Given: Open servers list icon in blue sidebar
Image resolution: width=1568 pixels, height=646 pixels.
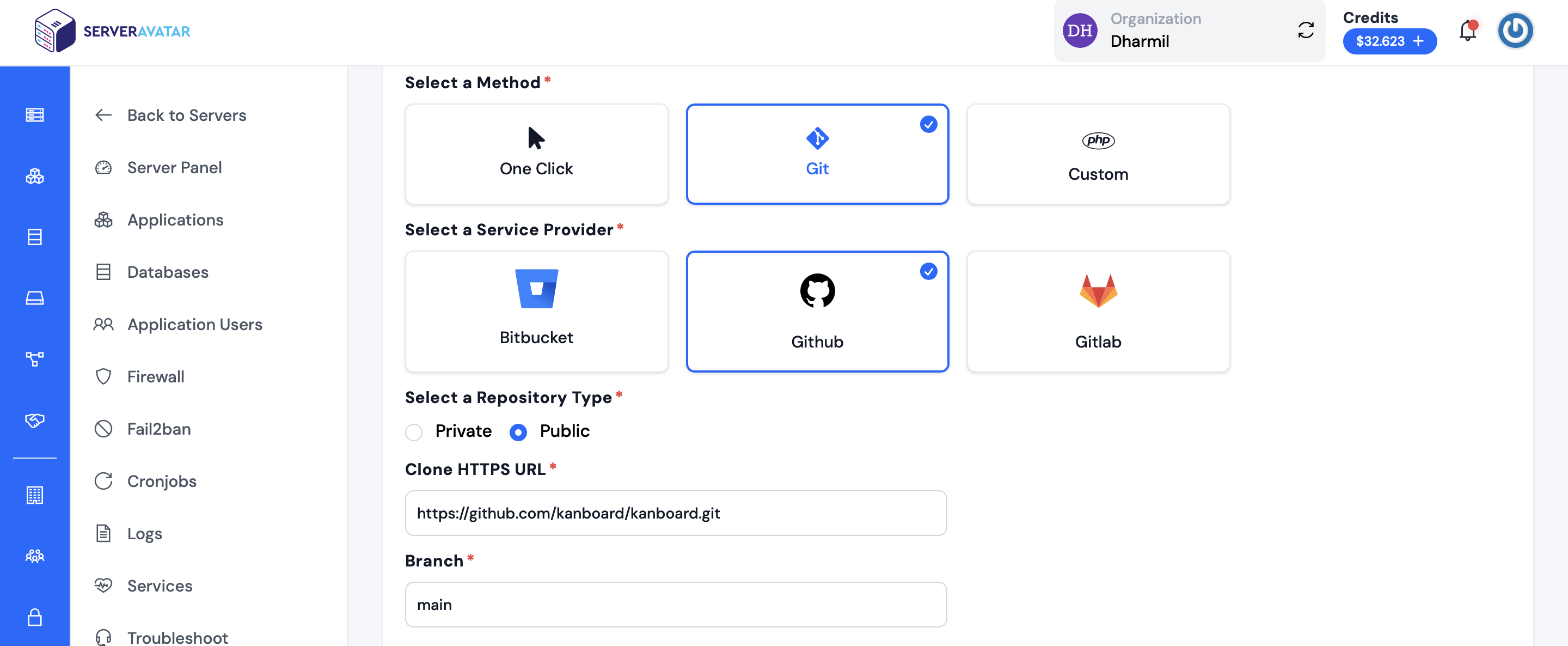Looking at the screenshot, I should pyautogui.click(x=35, y=115).
